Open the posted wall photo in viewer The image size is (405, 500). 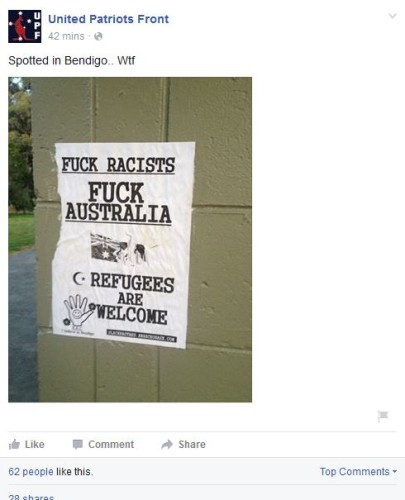coord(130,240)
